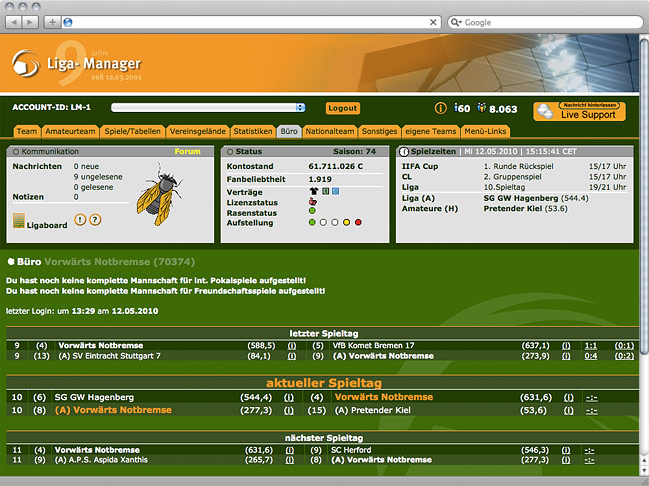Open (i) info for VfB Komet Bremen 17
Image resolution: width=649 pixels, height=486 pixels.
point(566,346)
